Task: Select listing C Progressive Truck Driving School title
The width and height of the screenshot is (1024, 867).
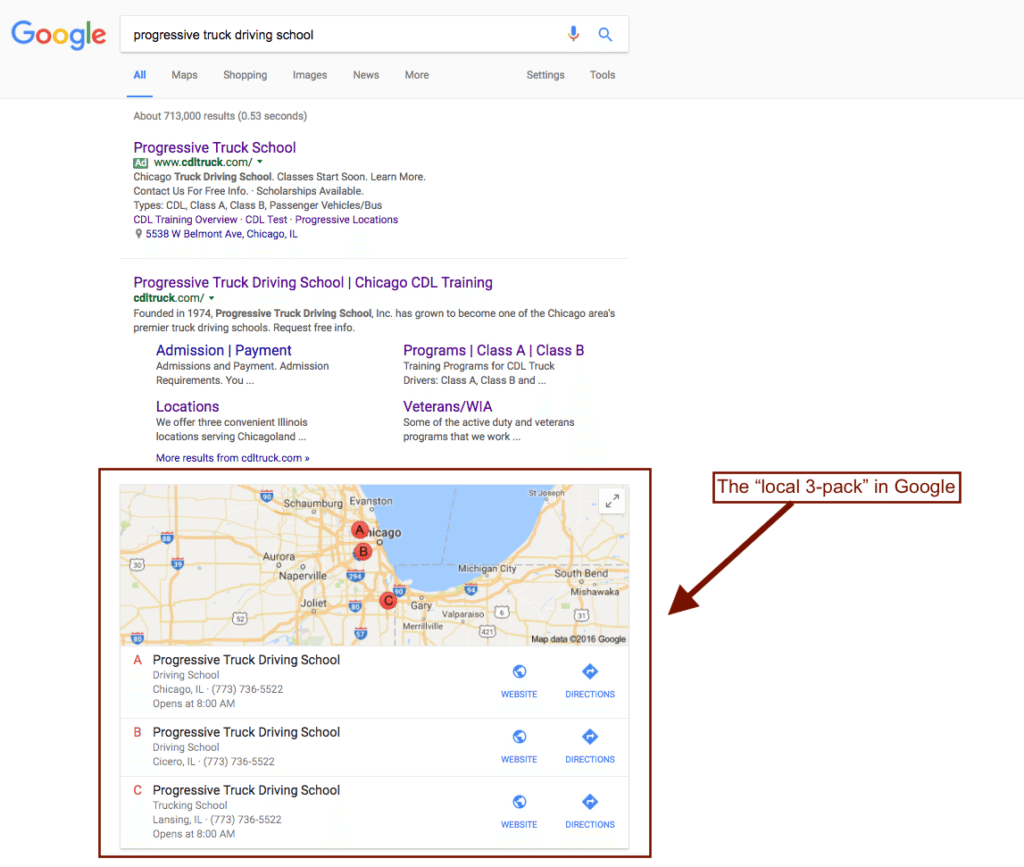Action: pyautogui.click(x=246, y=790)
